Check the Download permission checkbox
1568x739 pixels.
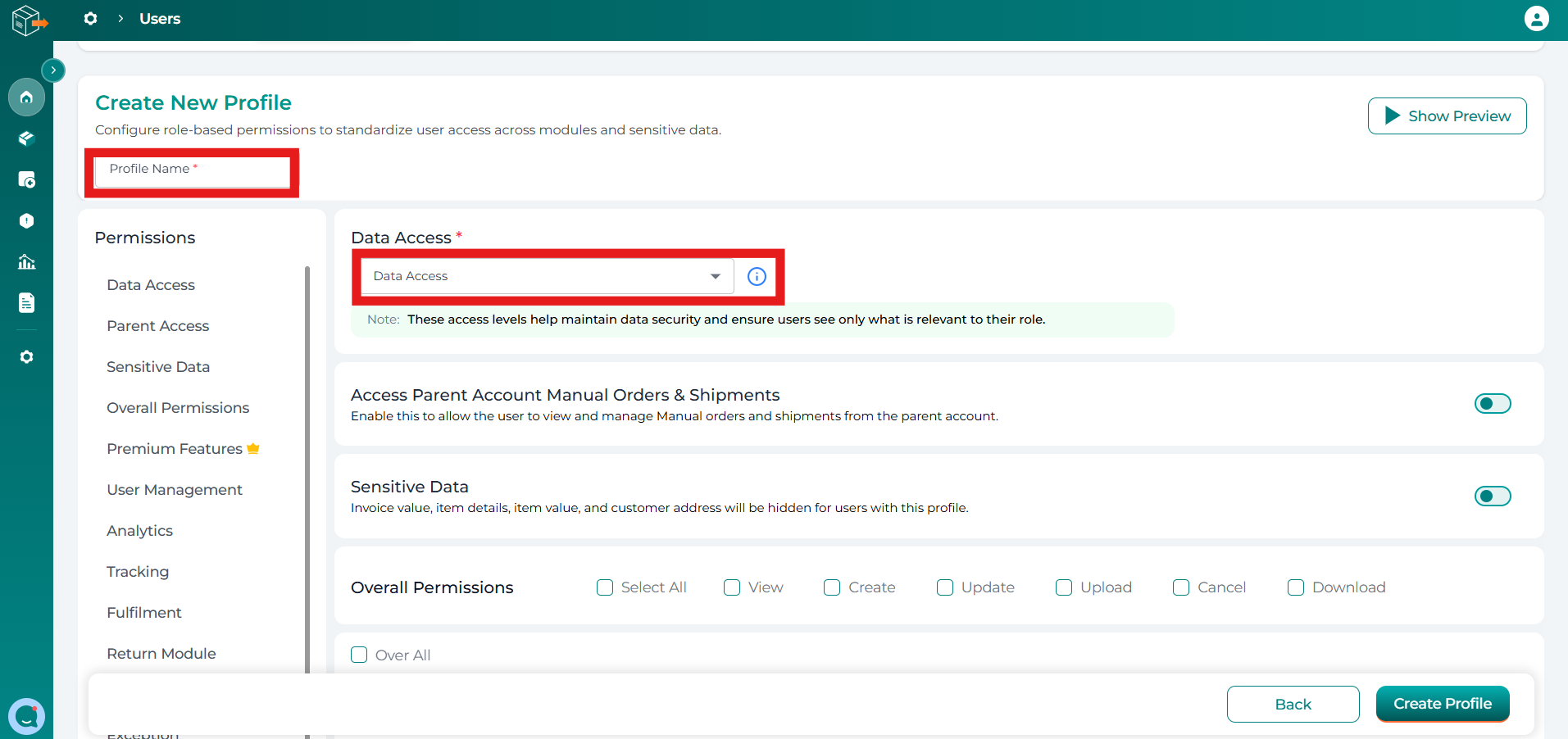pyautogui.click(x=1296, y=587)
